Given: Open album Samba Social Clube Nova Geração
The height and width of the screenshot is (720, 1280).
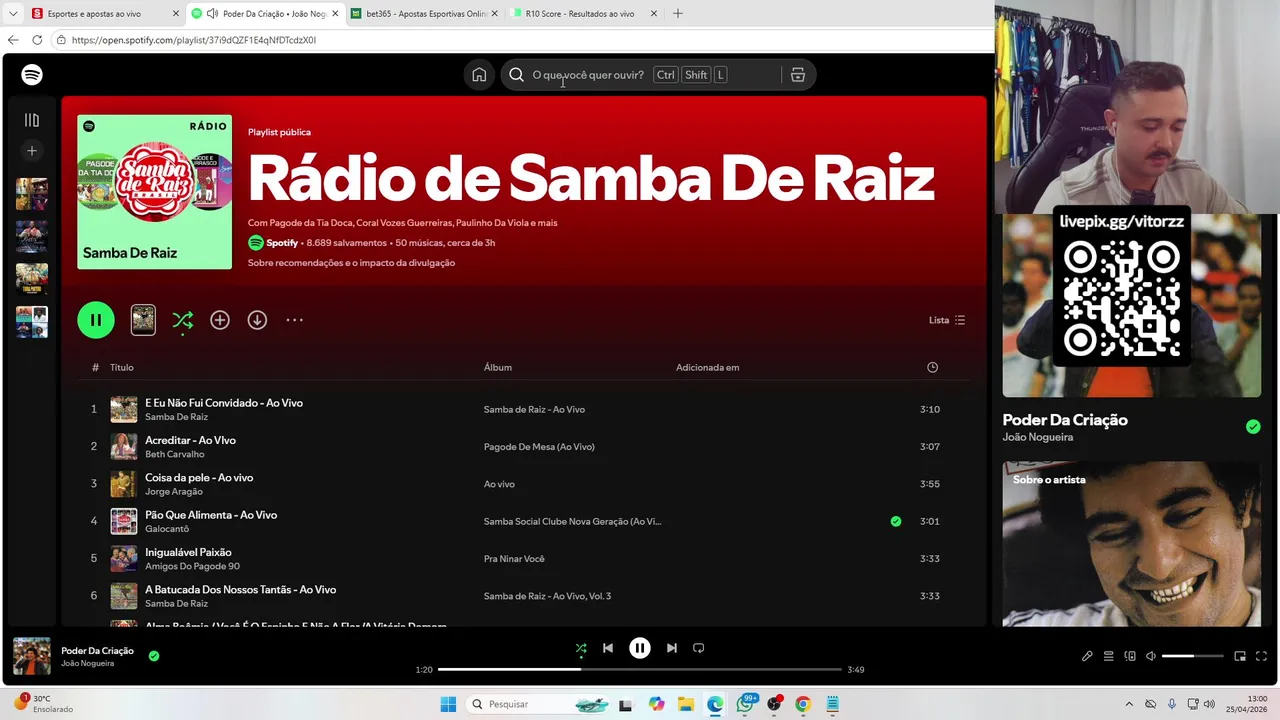Looking at the screenshot, I should click(x=573, y=521).
